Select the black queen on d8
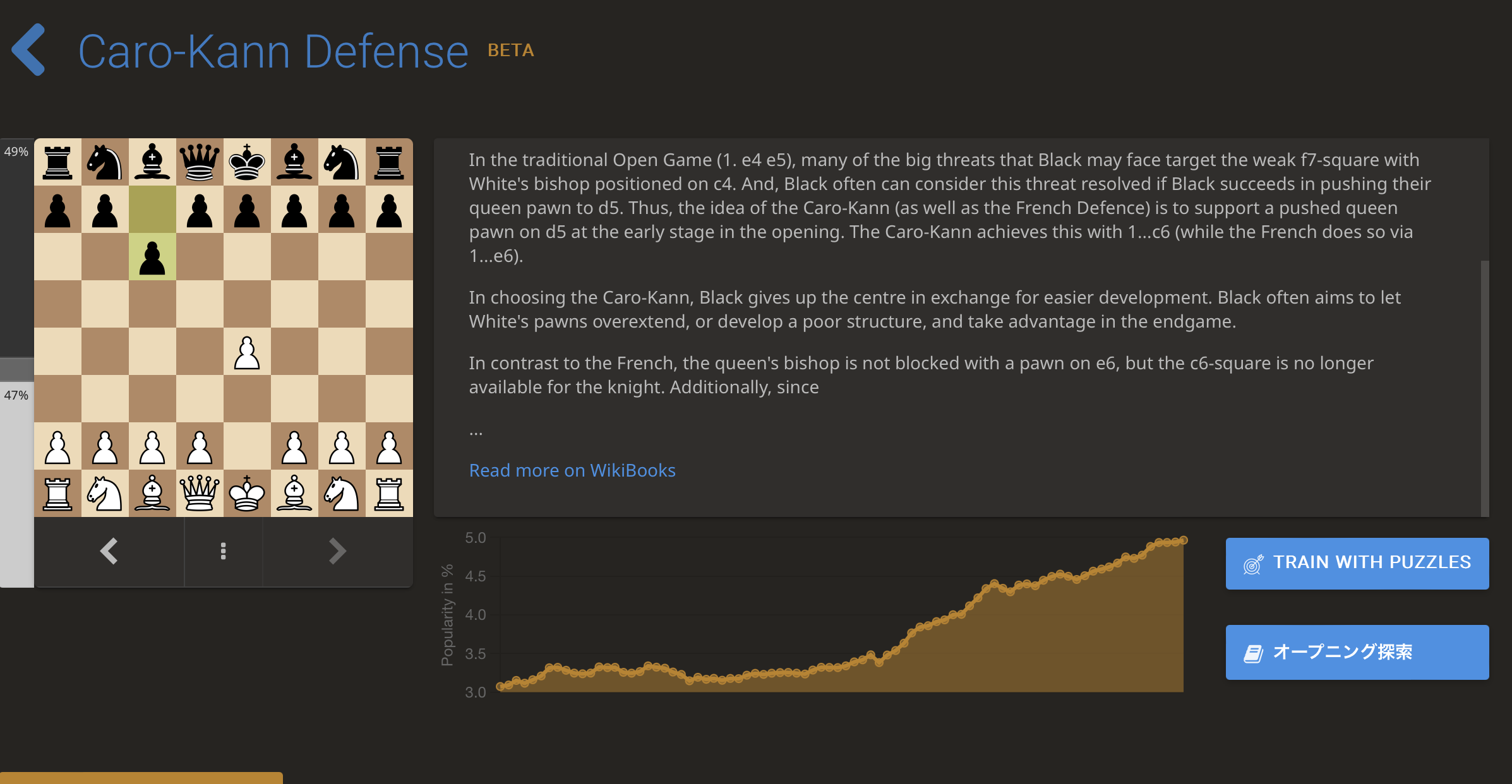This screenshot has height=784, width=1512. tap(200, 162)
